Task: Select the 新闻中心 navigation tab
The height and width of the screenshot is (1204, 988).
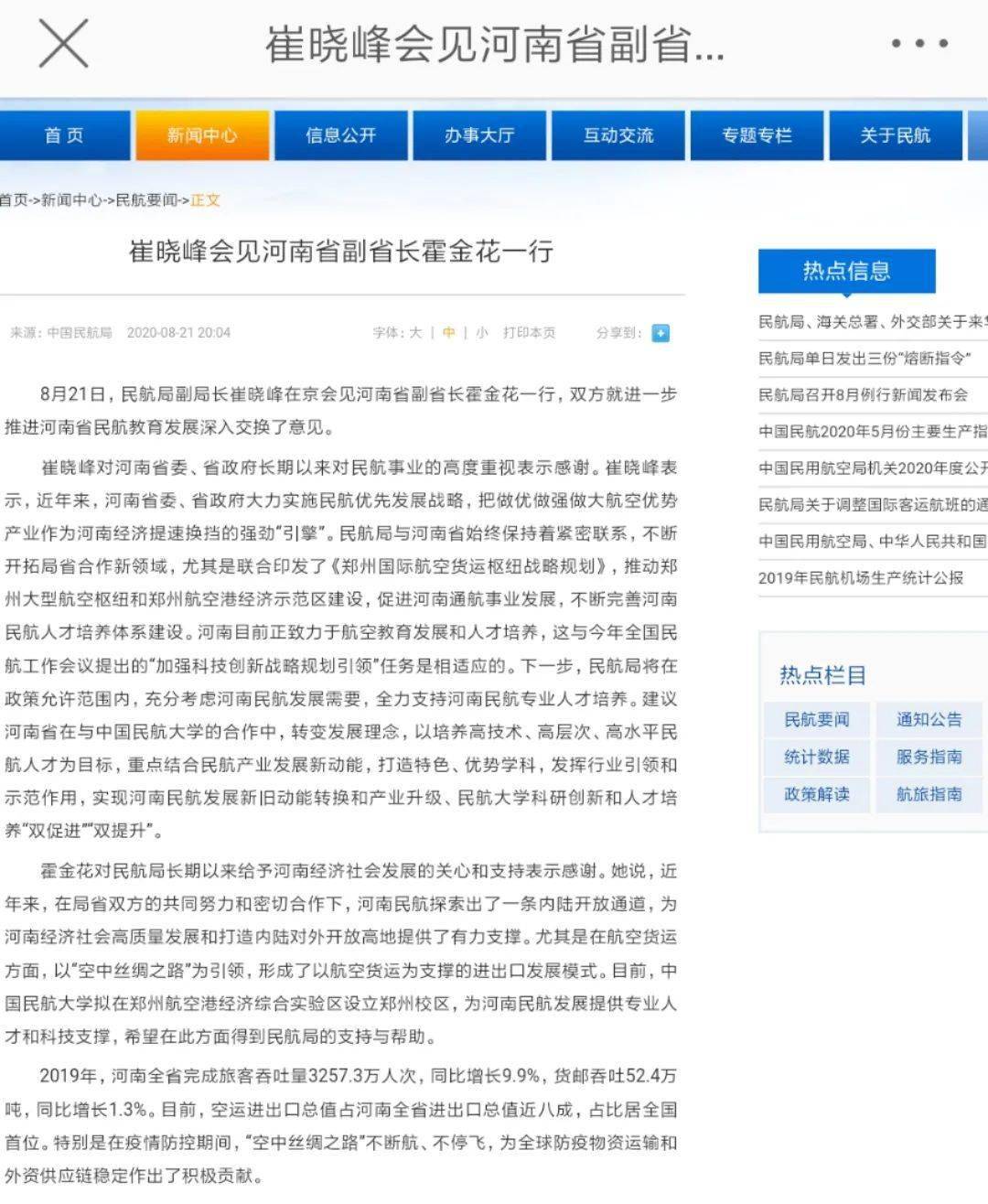Action: (202, 135)
